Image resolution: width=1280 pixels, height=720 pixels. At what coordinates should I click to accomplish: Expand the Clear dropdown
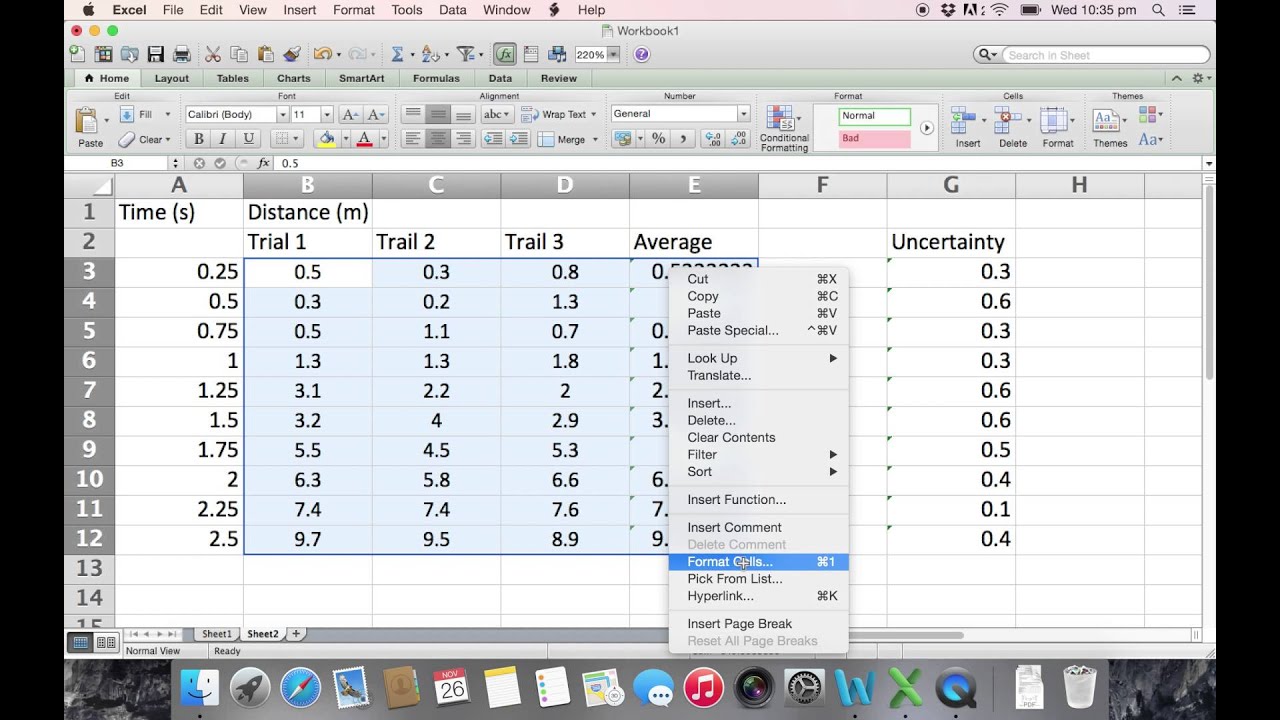coord(168,139)
